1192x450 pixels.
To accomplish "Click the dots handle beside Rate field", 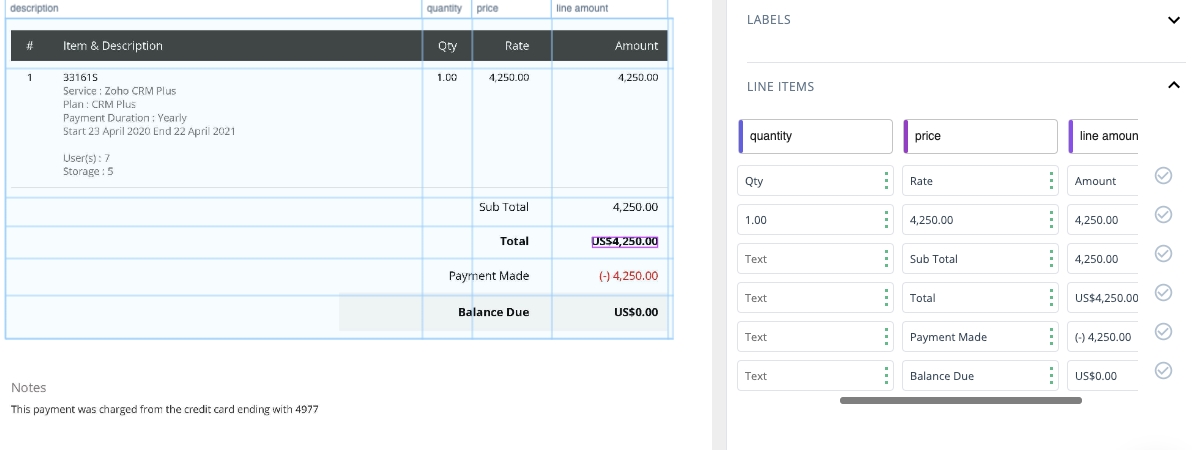I will pos(1051,181).
